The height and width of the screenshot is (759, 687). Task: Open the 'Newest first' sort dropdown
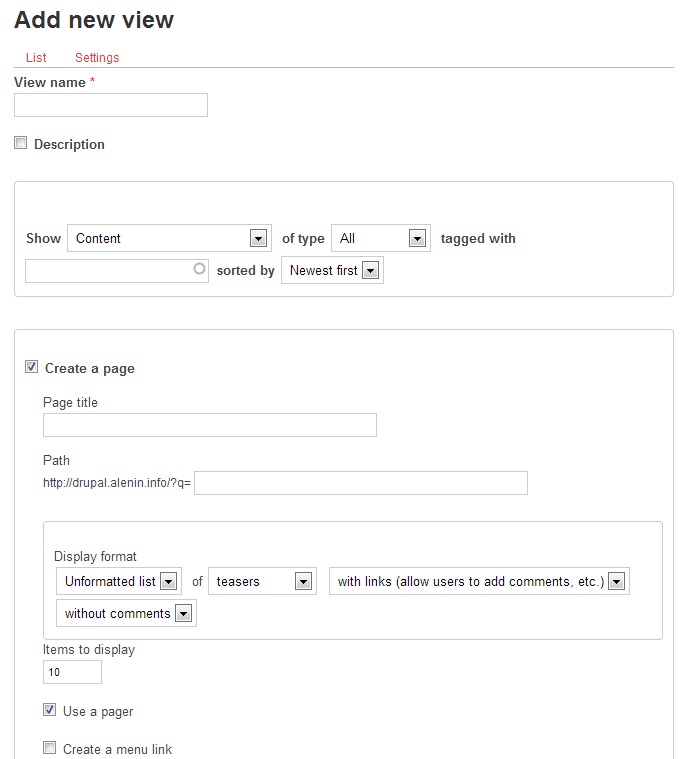(333, 270)
